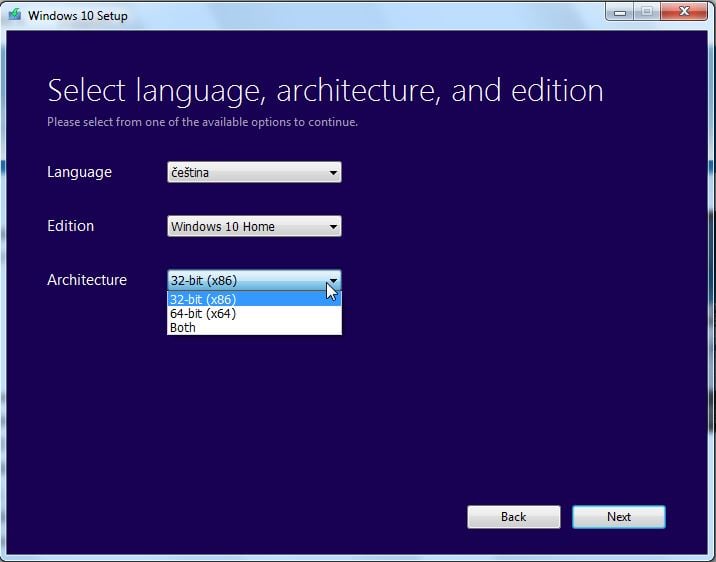Screen dimensions: 716x562
Task: Click the disabled maximize button
Action: click(x=647, y=12)
